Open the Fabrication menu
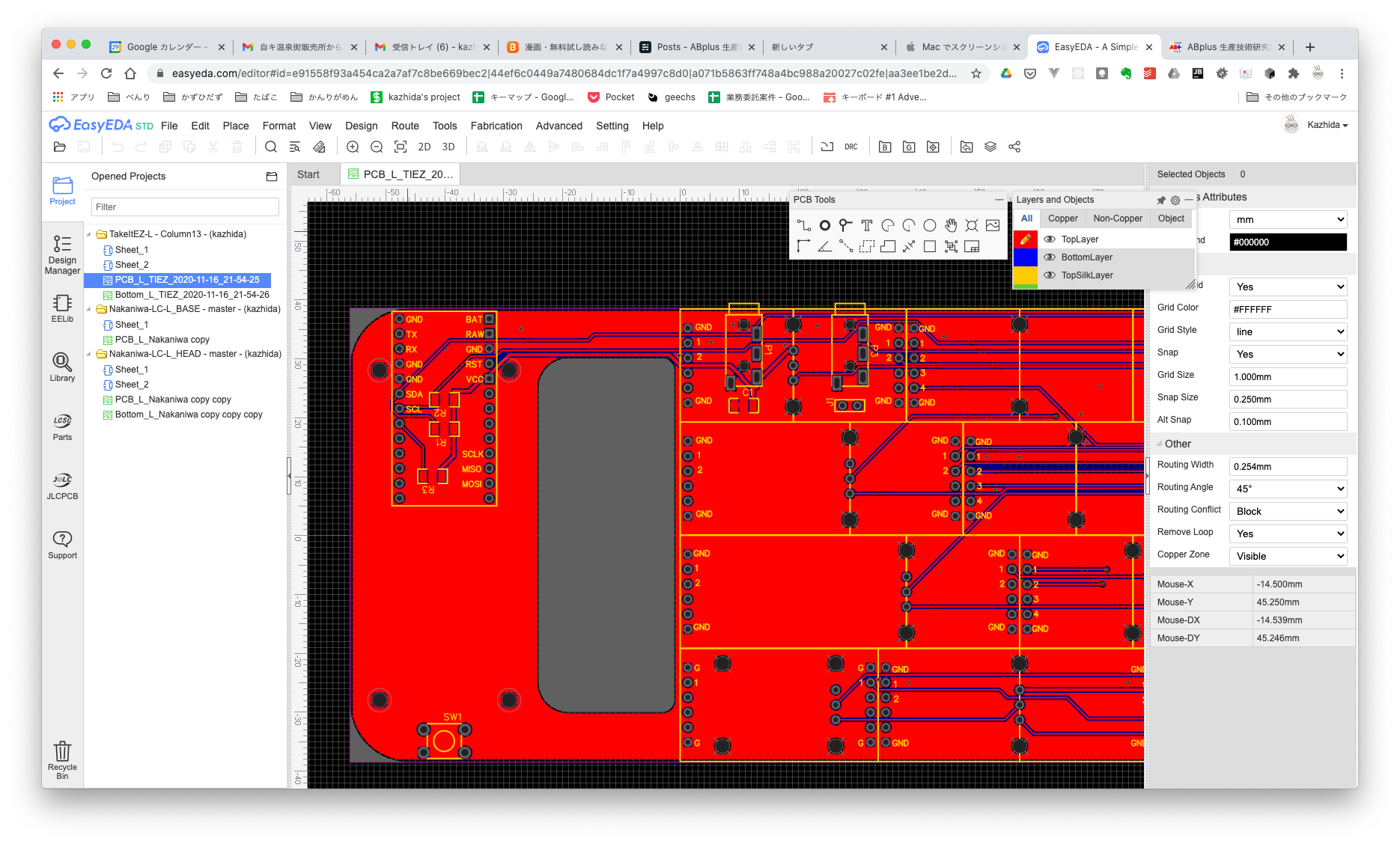This screenshot has width=1400, height=844. 496,126
